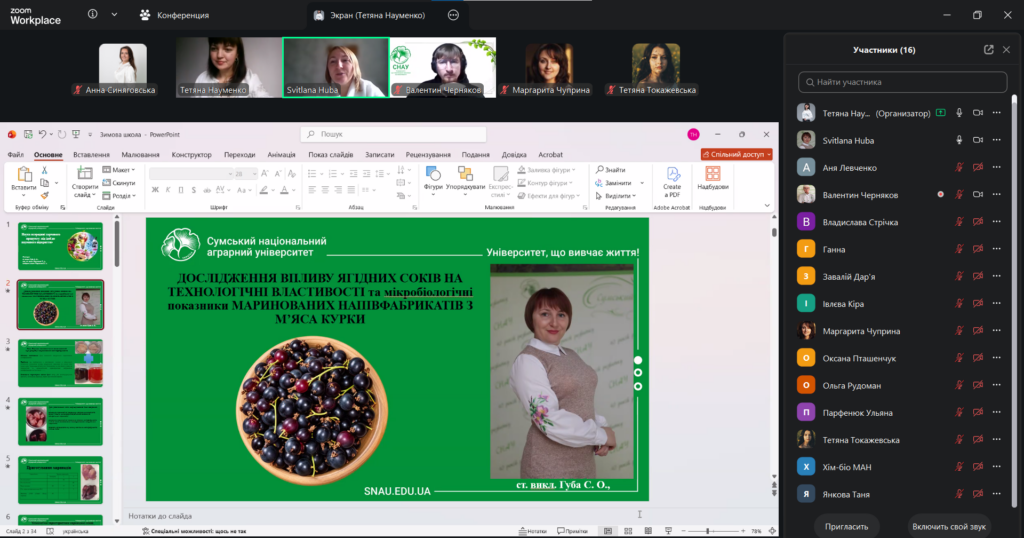Clear formatting icon in font group
The image size is (1024, 538).
point(291,174)
